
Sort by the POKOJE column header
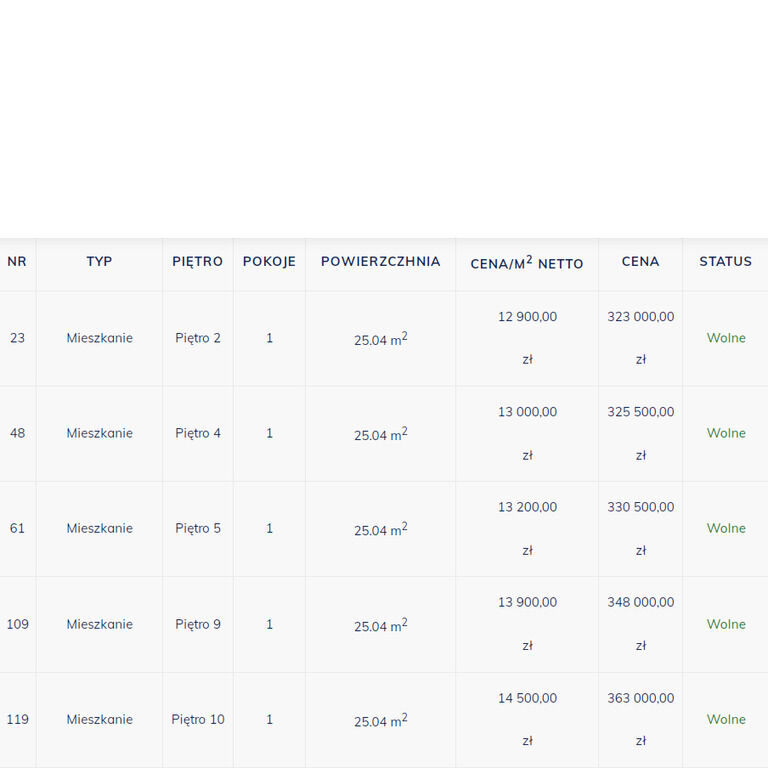click(x=269, y=262)
